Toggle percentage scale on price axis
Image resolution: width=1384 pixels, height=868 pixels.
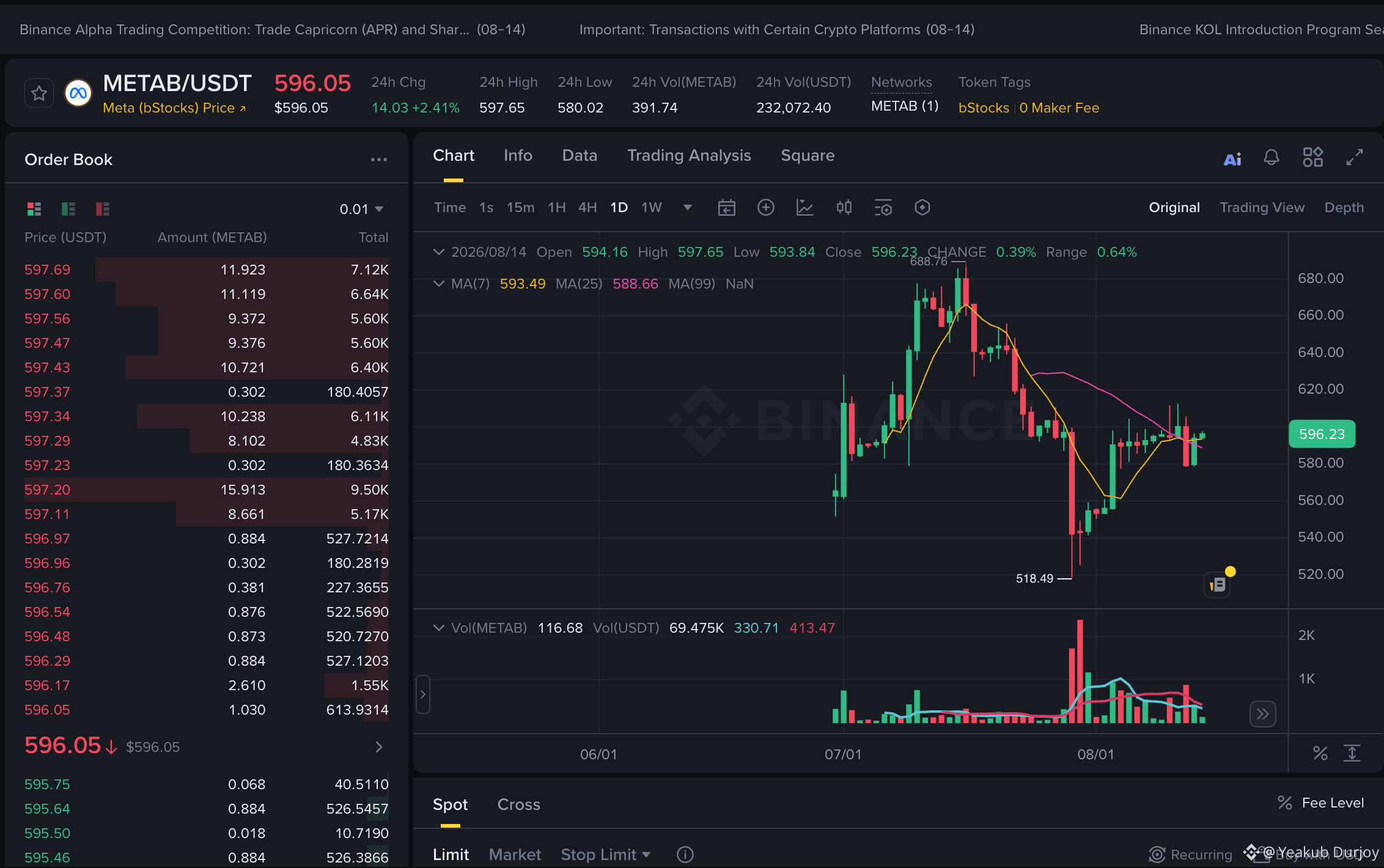(1320, 754)
